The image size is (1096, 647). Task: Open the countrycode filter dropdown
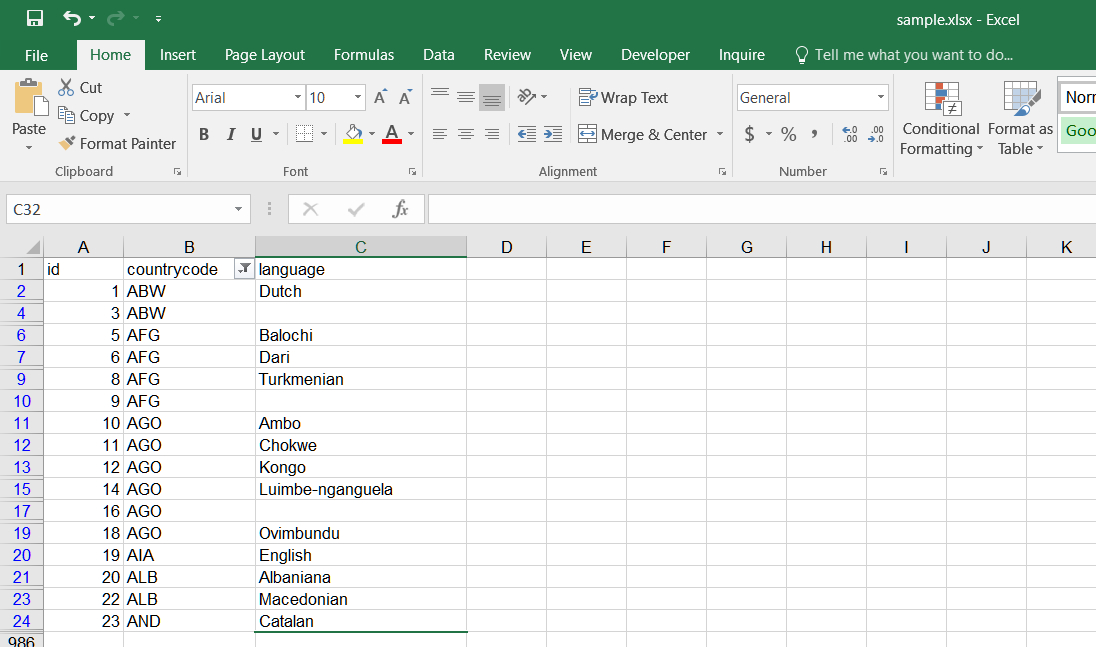tap(243, 269)
